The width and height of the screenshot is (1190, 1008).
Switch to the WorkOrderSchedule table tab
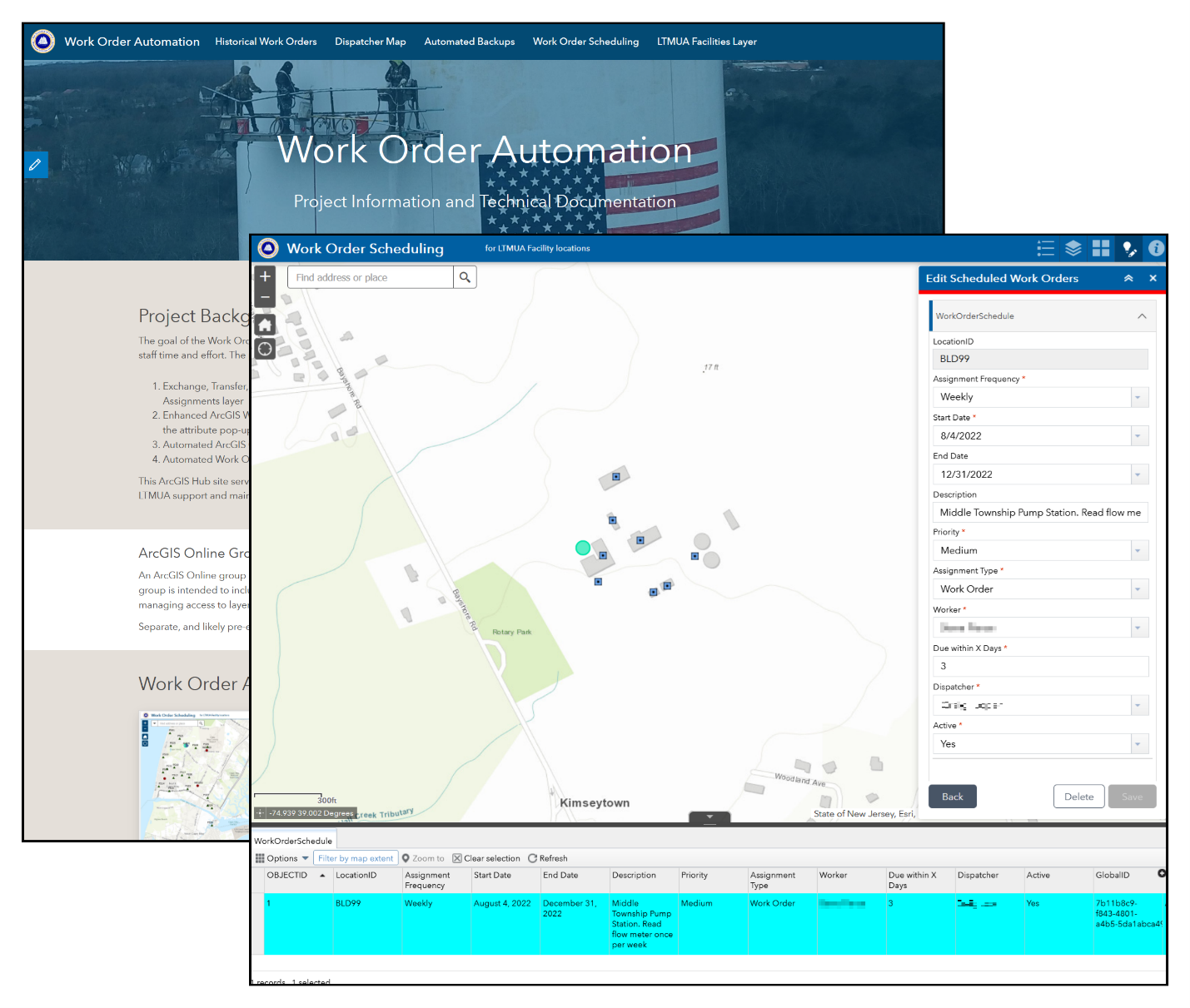292,841
